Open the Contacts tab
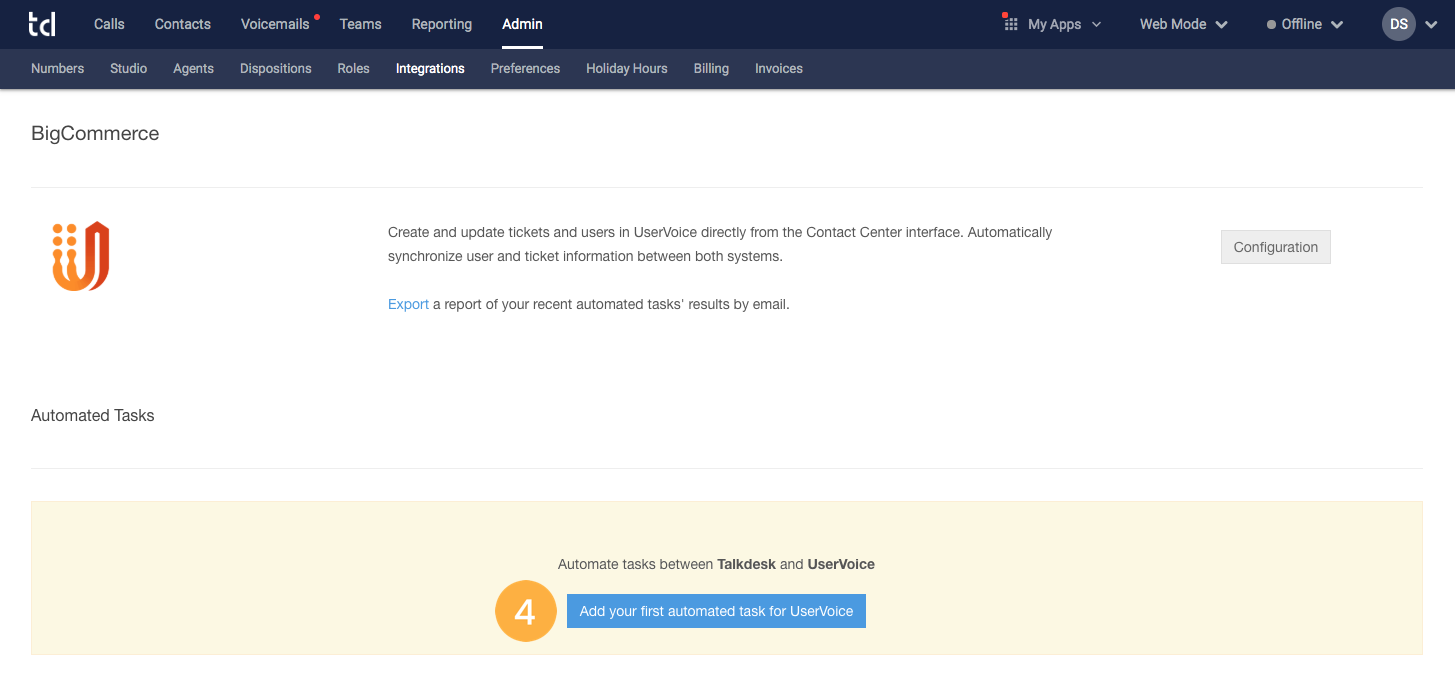Image resolution: width=1455 pixels, height=689 pixels. click(x=183, y=24)
